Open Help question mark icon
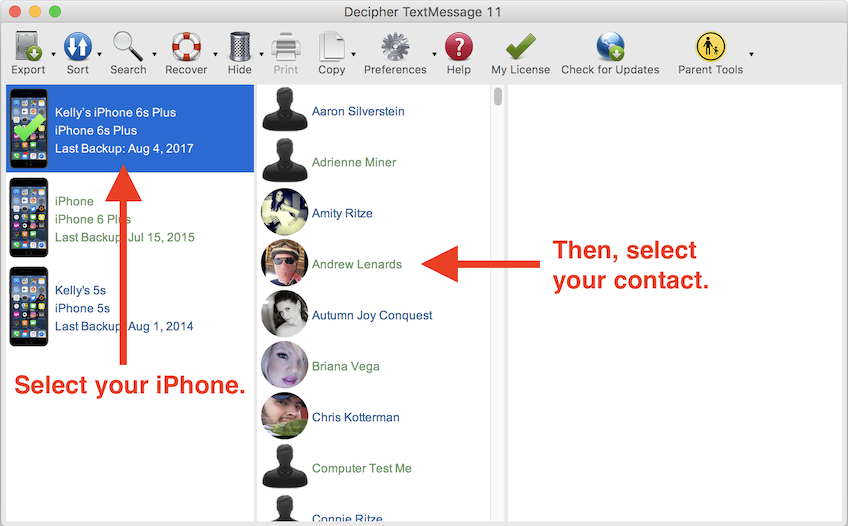Screen dimensions: 848x526 (x=458, y=47)
